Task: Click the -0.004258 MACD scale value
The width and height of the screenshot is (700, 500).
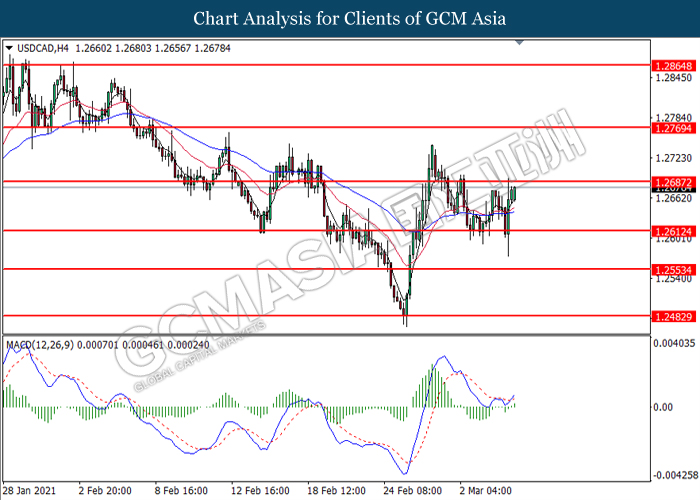Action: point(671,475)
